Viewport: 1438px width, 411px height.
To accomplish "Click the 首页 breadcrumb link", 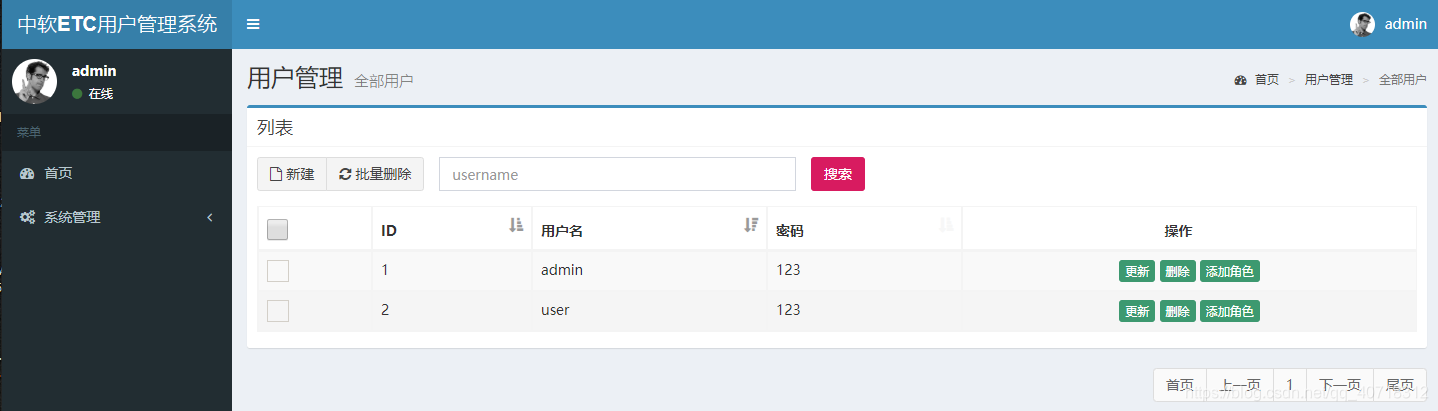I will [1267, 80].
